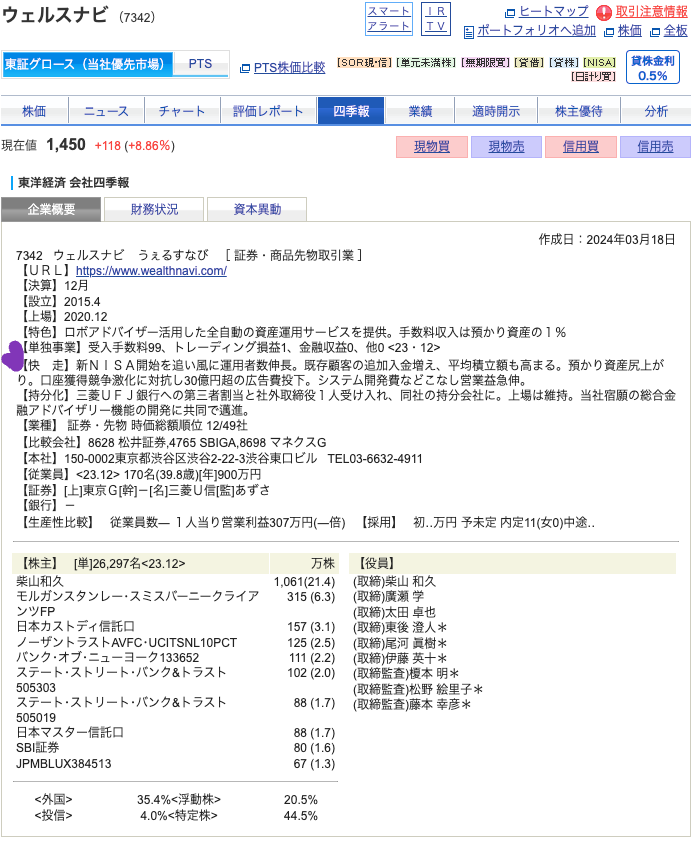The width and height of the screenshot is (697, 846).
Task: Click the 信用買 button
Action: tap(580, 147)
